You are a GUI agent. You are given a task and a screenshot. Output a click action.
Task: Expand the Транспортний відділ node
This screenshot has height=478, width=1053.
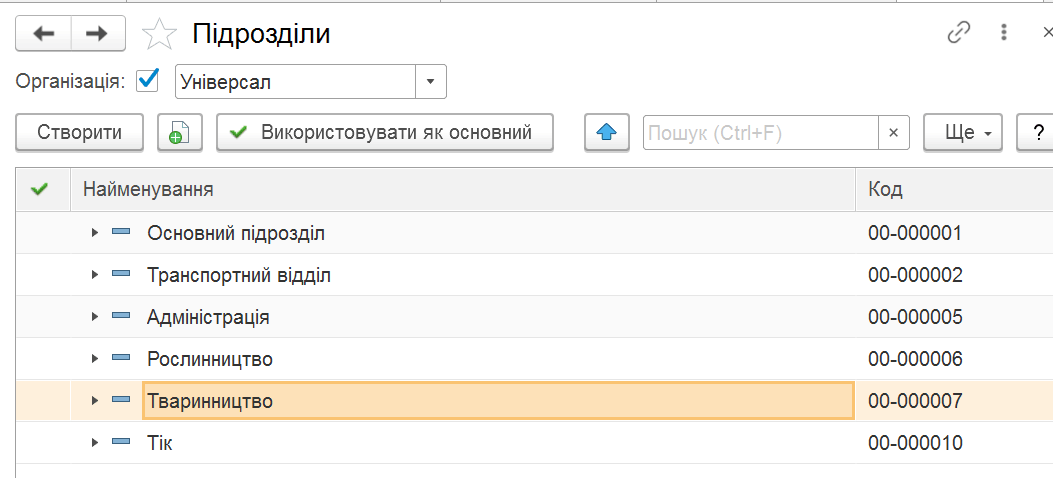pyautogui.click(x=95, y=274)
